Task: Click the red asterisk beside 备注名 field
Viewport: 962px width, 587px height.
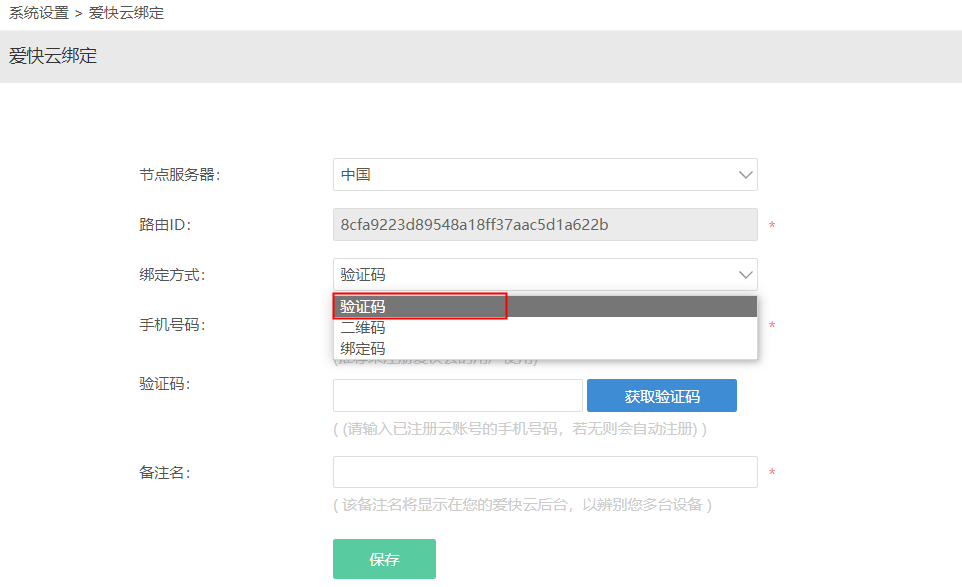Action: [x=772, y=472]
